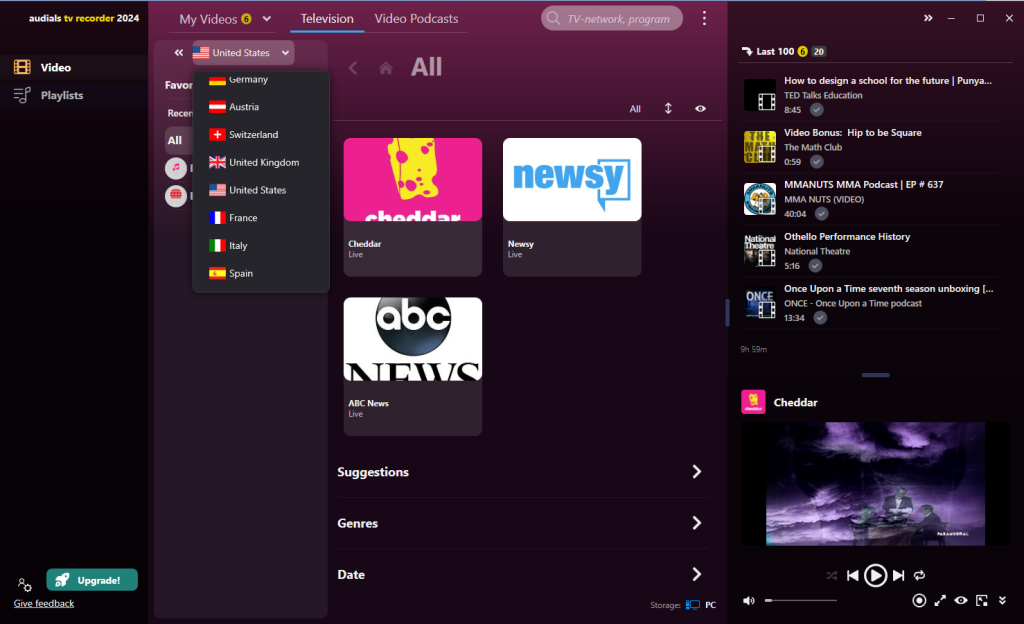Open the three-dot options menu
The width and height of the screenshot is (1024, 624).
click(704, 18)
